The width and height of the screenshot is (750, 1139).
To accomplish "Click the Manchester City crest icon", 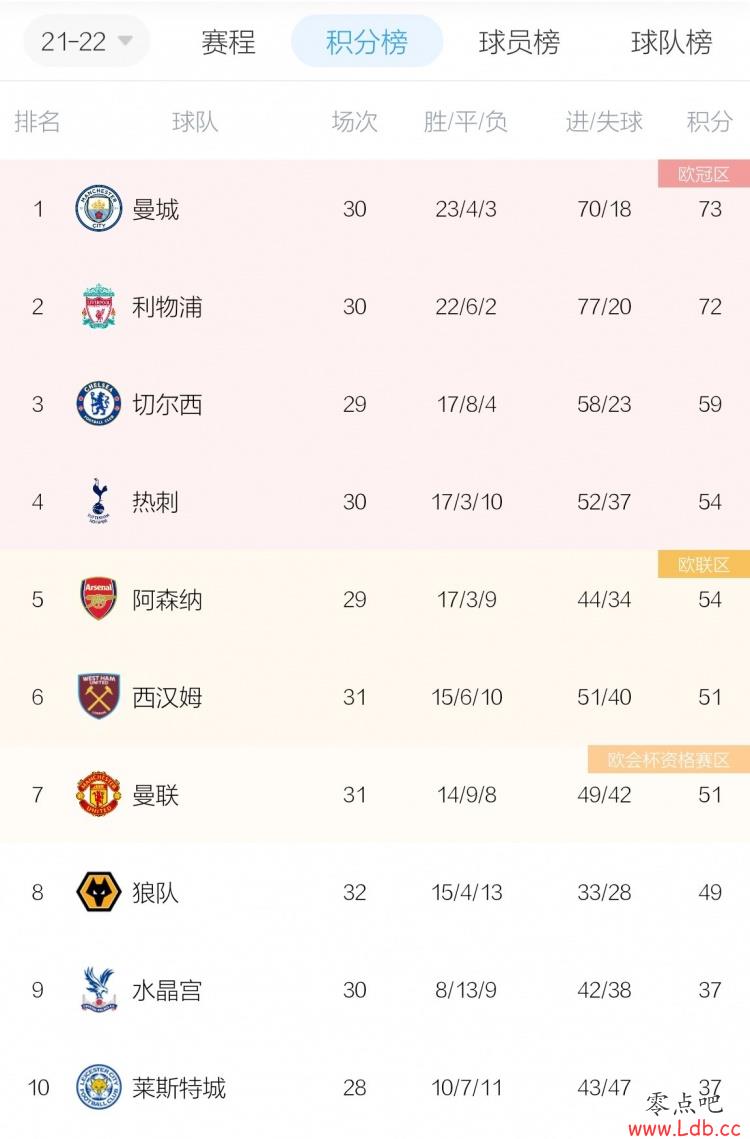I will (x=99, y=208).
